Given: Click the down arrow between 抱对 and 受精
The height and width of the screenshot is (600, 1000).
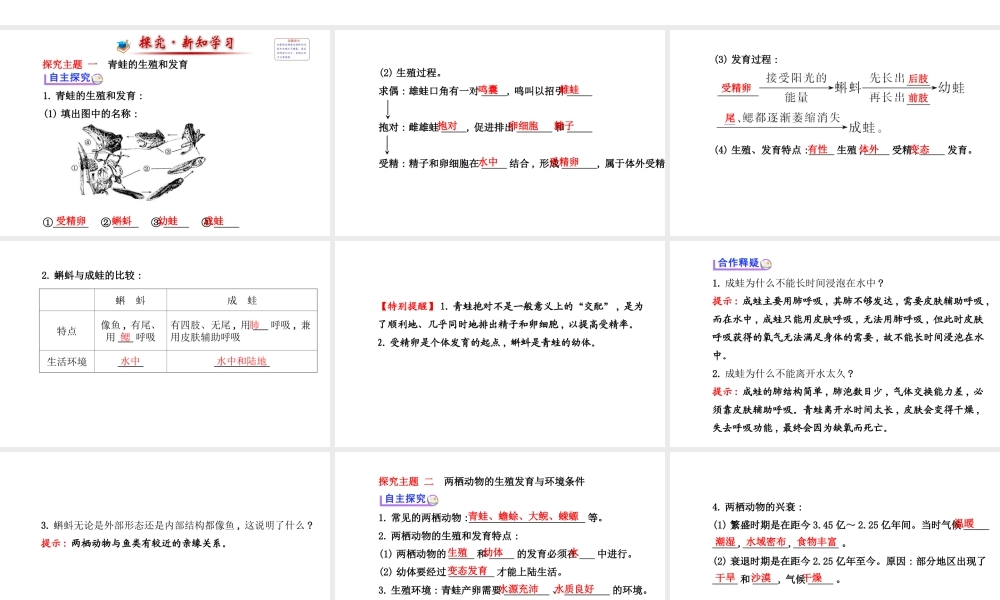Looking at the screenshot, I should coord(387,145).
